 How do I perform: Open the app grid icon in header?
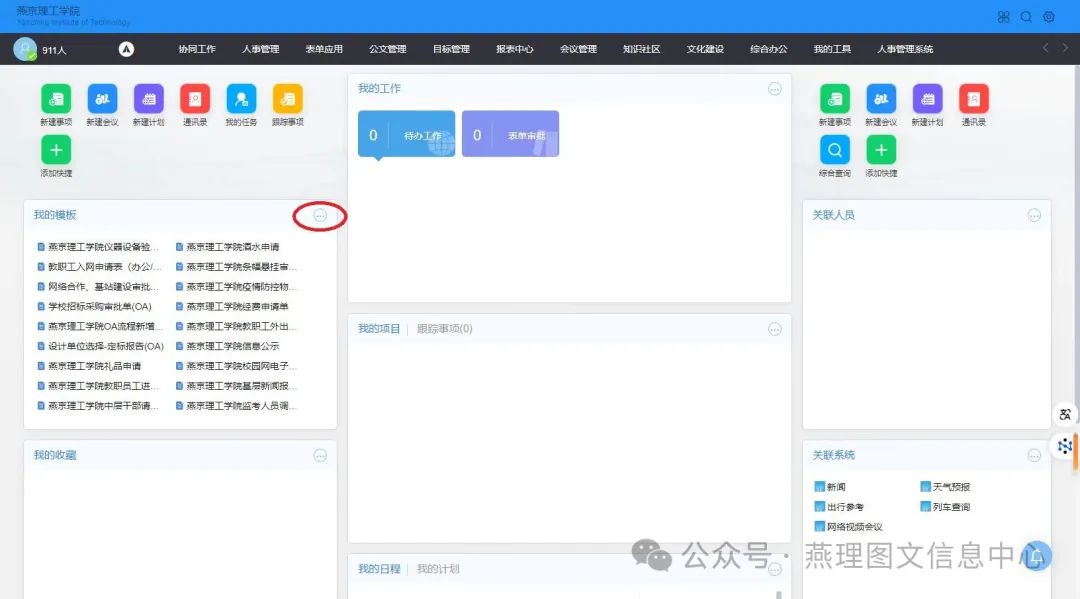click(1004, 17)
